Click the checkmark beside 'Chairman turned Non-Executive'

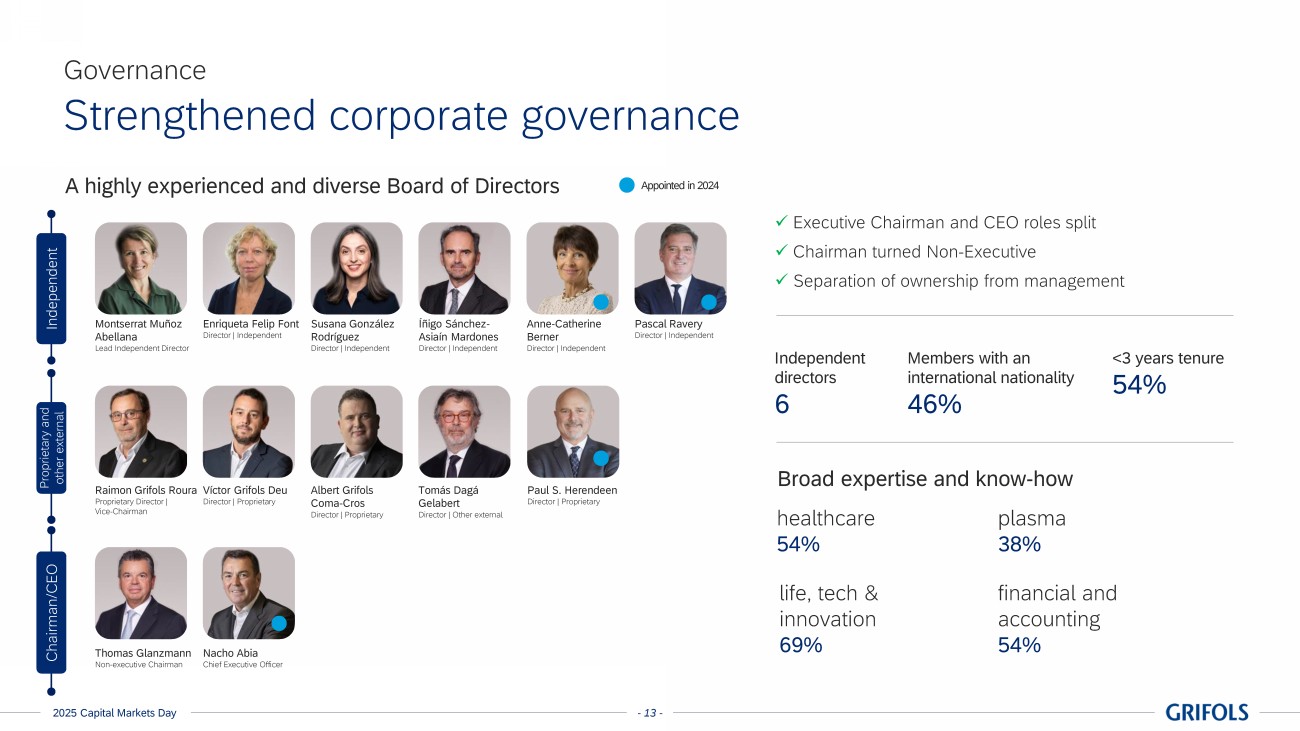pyautogui.click(x=782, y=251)
